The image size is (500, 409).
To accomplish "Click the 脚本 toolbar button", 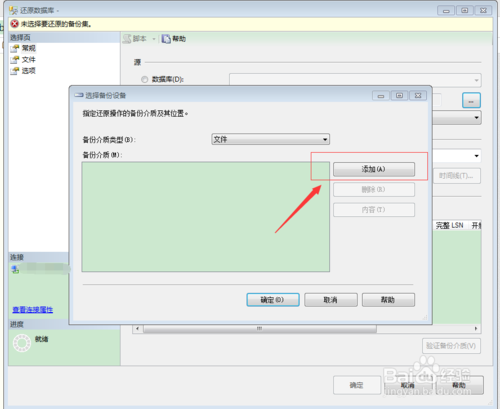I will pyautogui.click(x=135, y=39).
